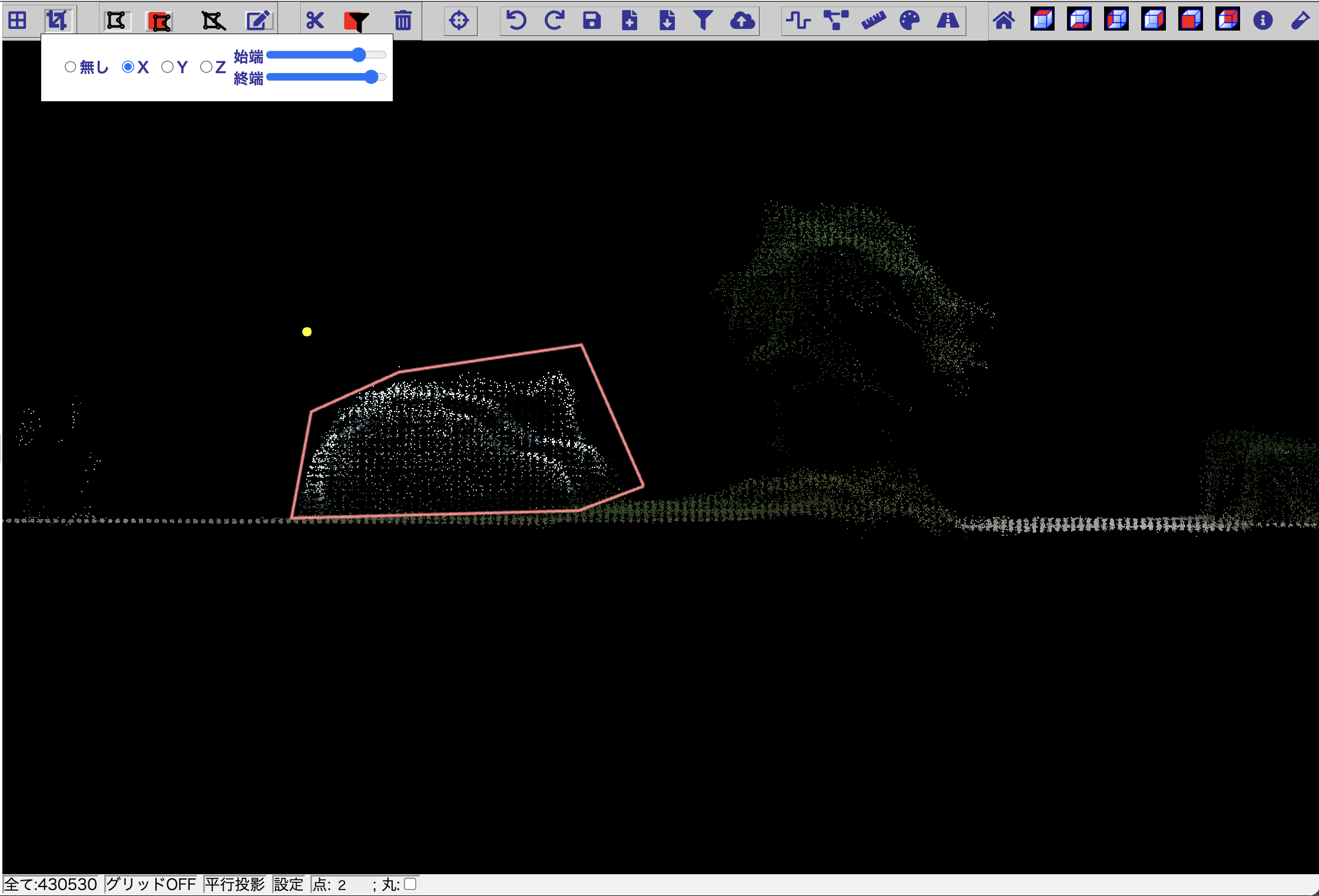Screen dimensions: 1319x896
Task: Open the color palette tool
Action: point(910,21)
